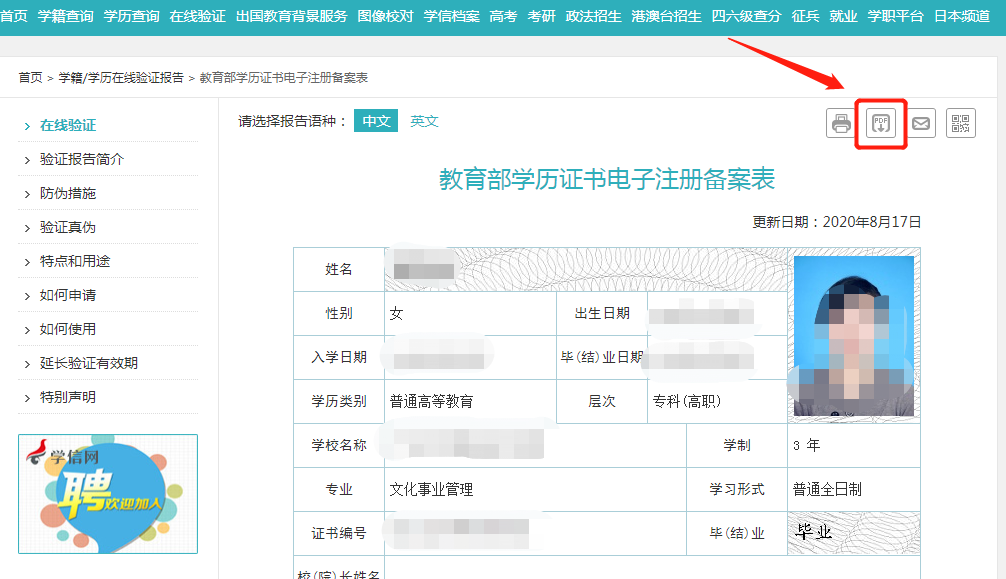This screenshot has height=579, width=1006.
Task: Go to 考研 section
Action: click(541, 16)
